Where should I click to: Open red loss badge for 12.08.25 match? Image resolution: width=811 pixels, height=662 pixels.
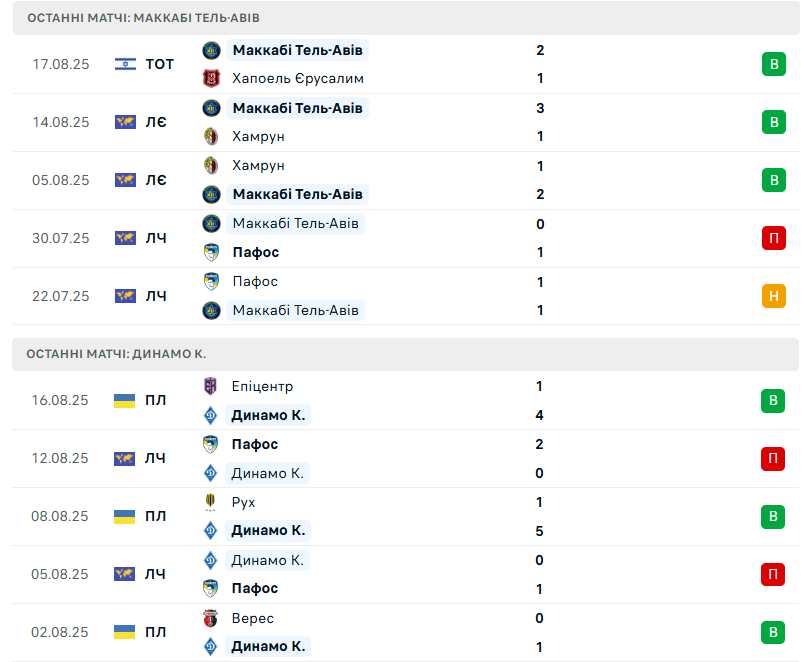[x=772, y=458]
